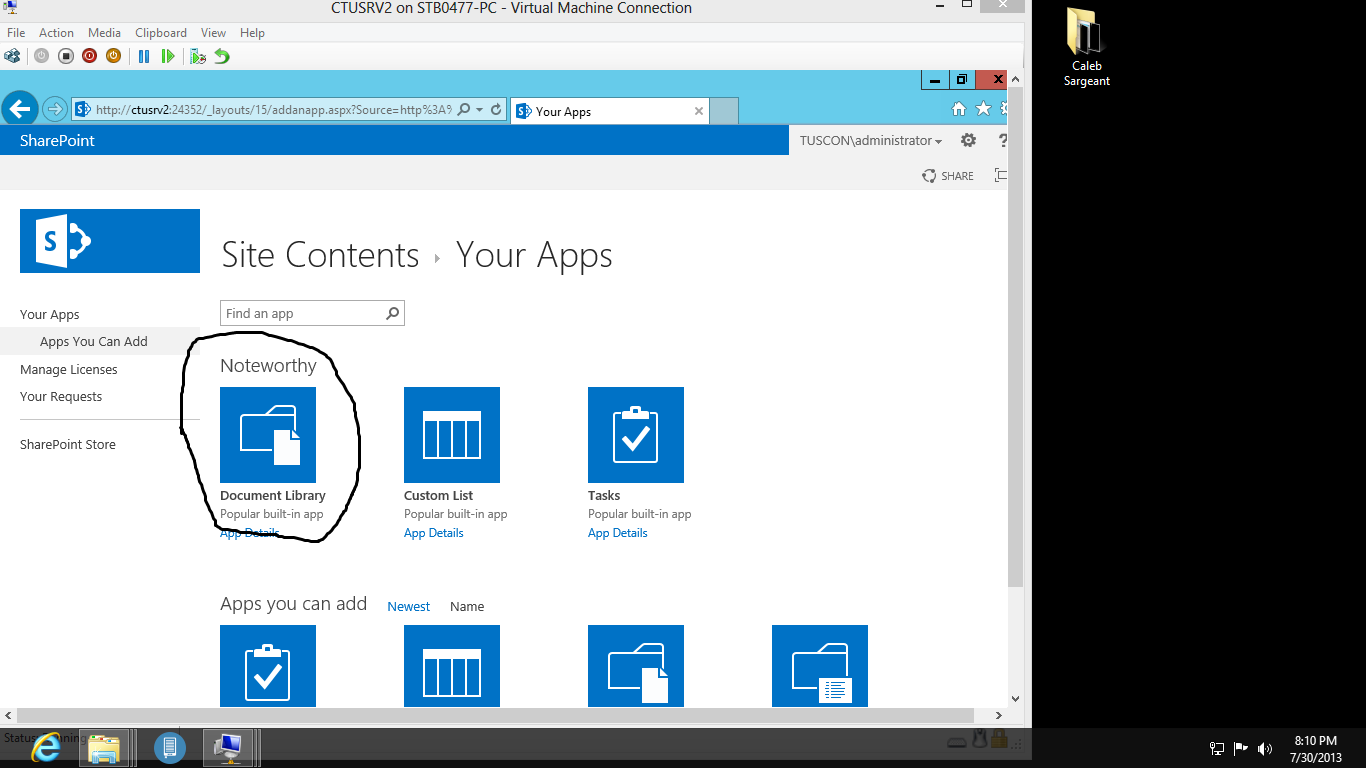Open the address bar dropdown arrow
Image resolution: width=1366 pixels, height=768 pixels.
[480, 110]
